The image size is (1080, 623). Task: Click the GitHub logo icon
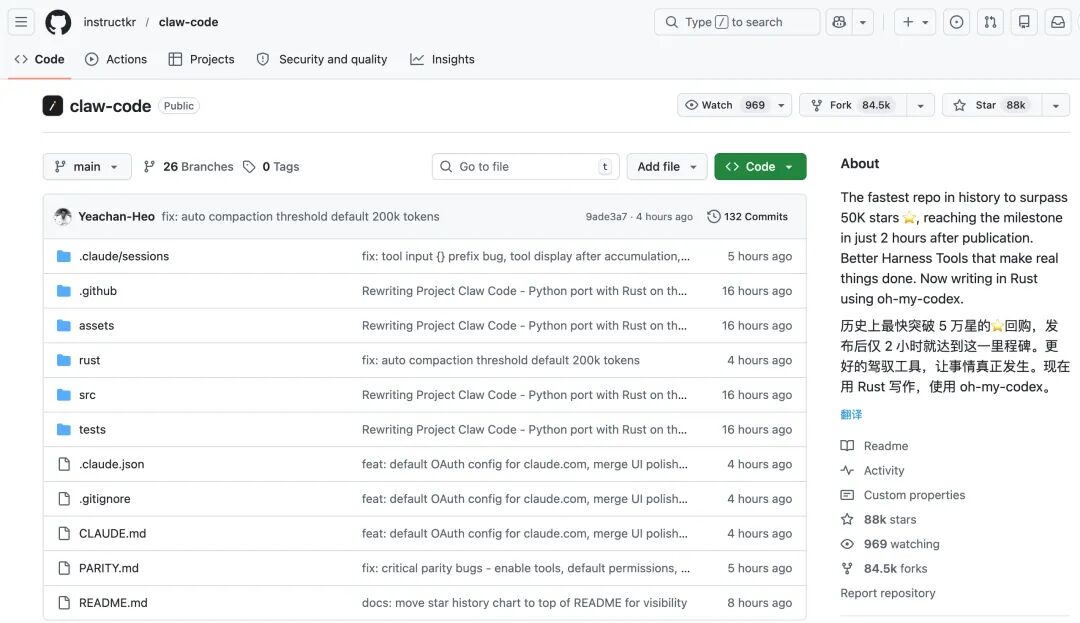pyautogui.click(x=58, y=22)
